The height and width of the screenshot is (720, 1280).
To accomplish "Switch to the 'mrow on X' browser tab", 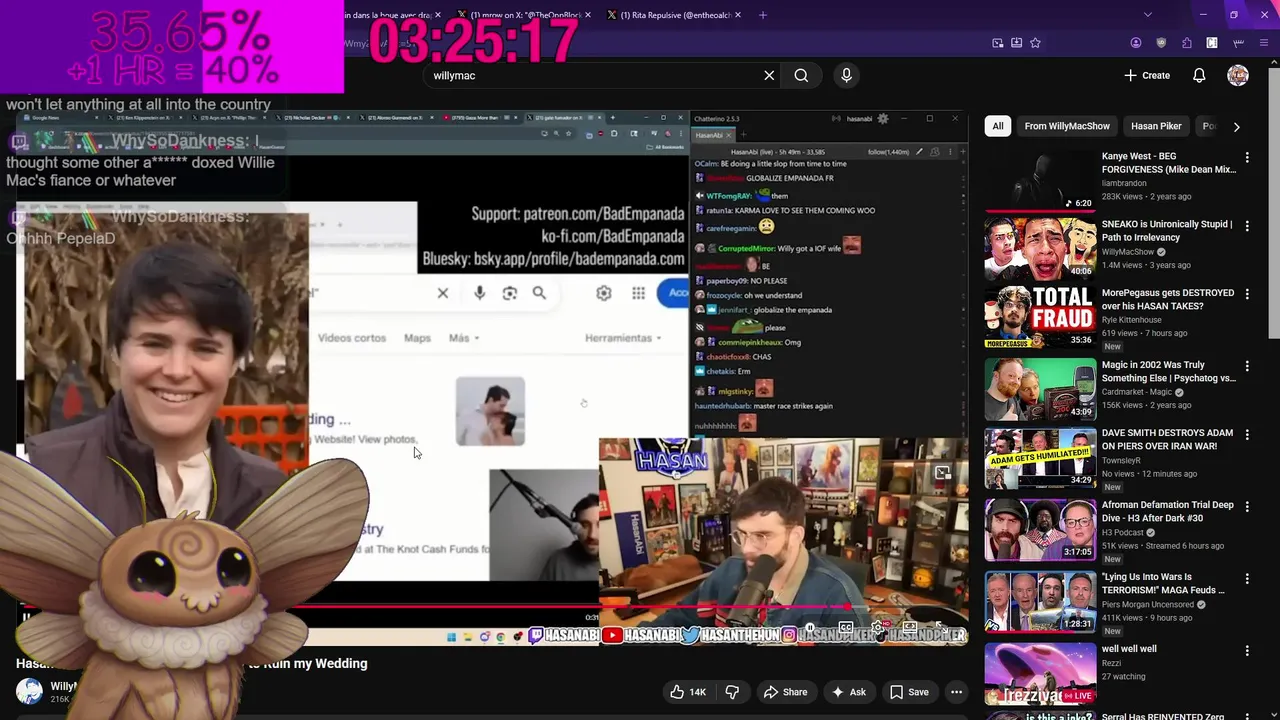I will [x=525, y=15].
